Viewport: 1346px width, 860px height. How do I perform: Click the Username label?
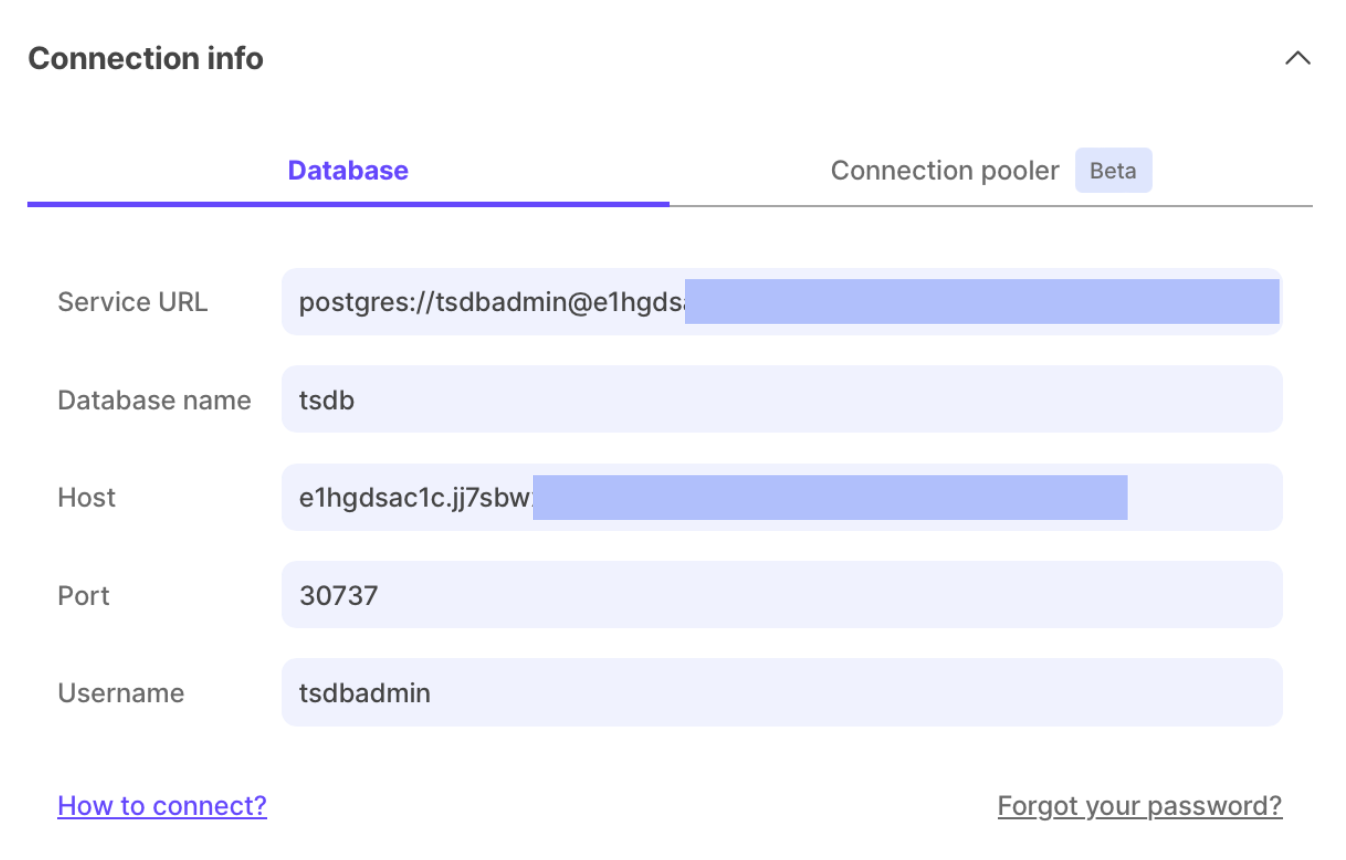click(x=120, y=693)
